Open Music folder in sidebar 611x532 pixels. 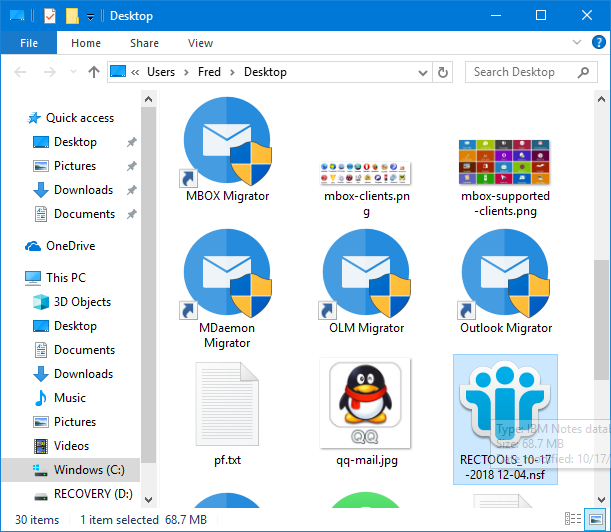pos(70,398)
